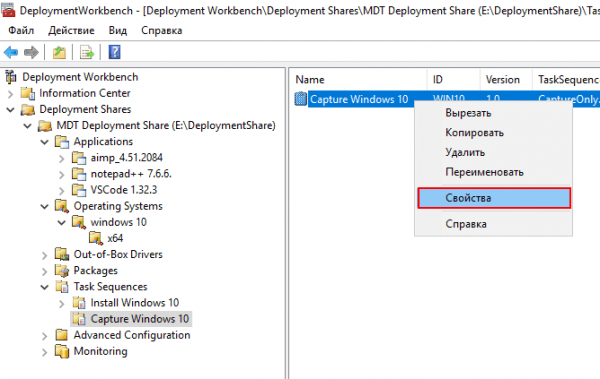Screen dimensions: 600x379
Task: Expand the Packages node
Action: (45, 271)
